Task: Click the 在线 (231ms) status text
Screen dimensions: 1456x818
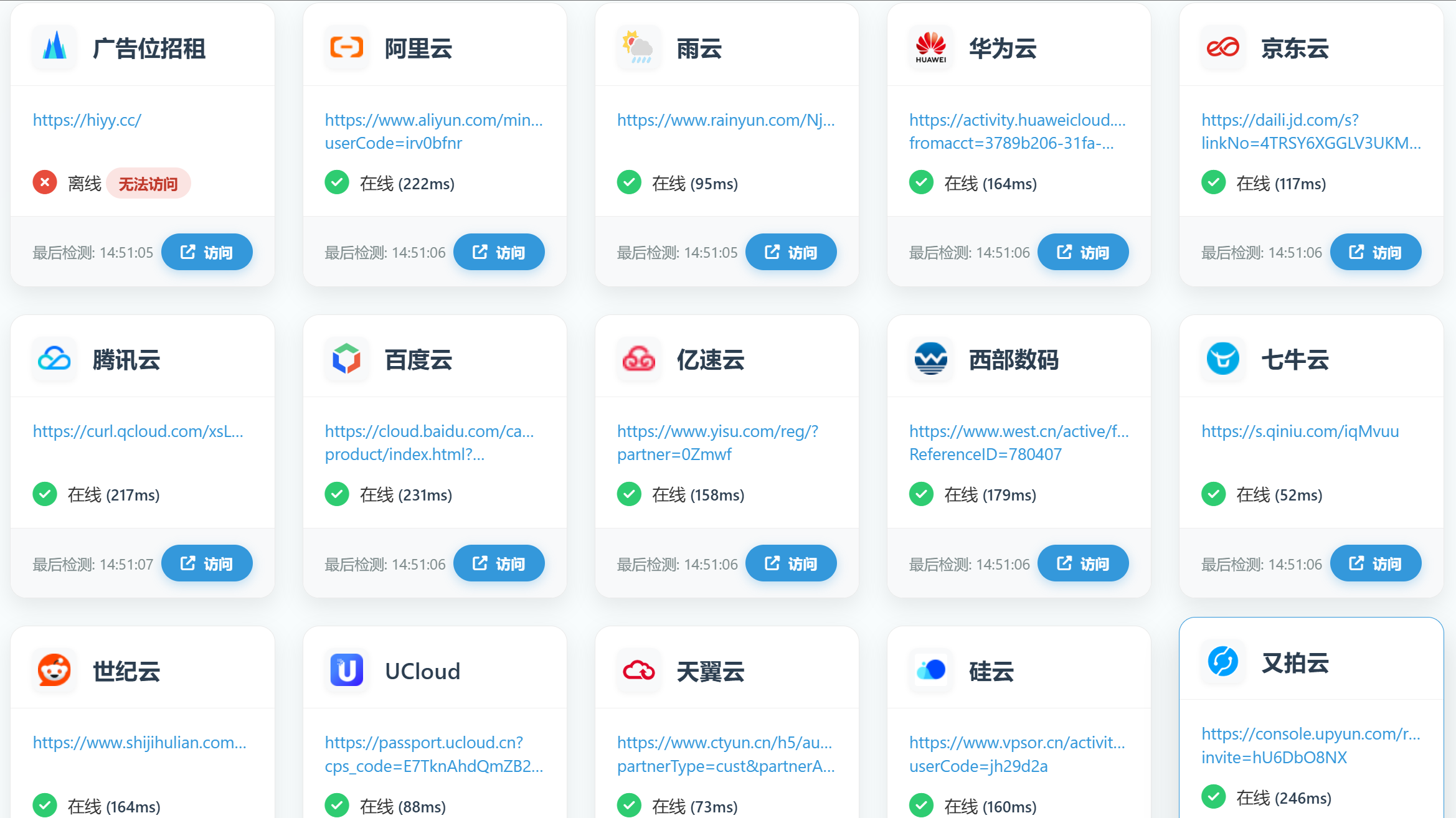Action: click(406, 495)
